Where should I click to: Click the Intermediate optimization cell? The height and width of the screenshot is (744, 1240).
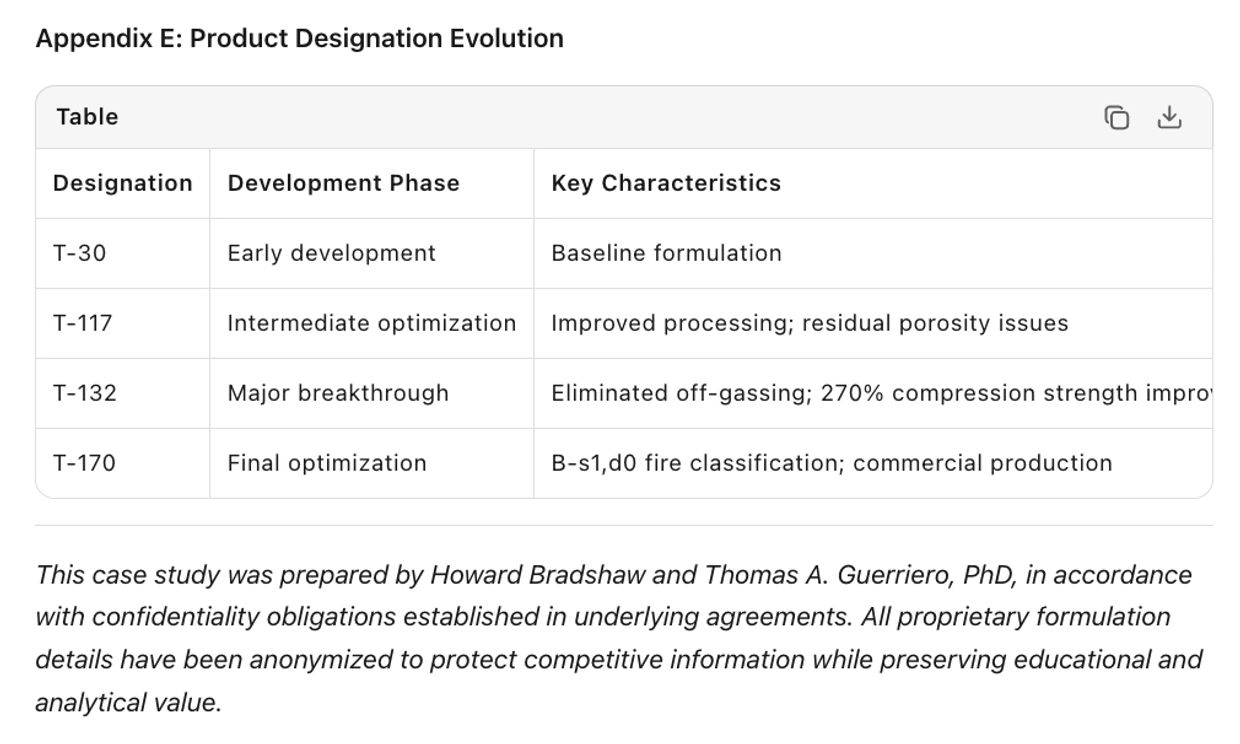371,323
